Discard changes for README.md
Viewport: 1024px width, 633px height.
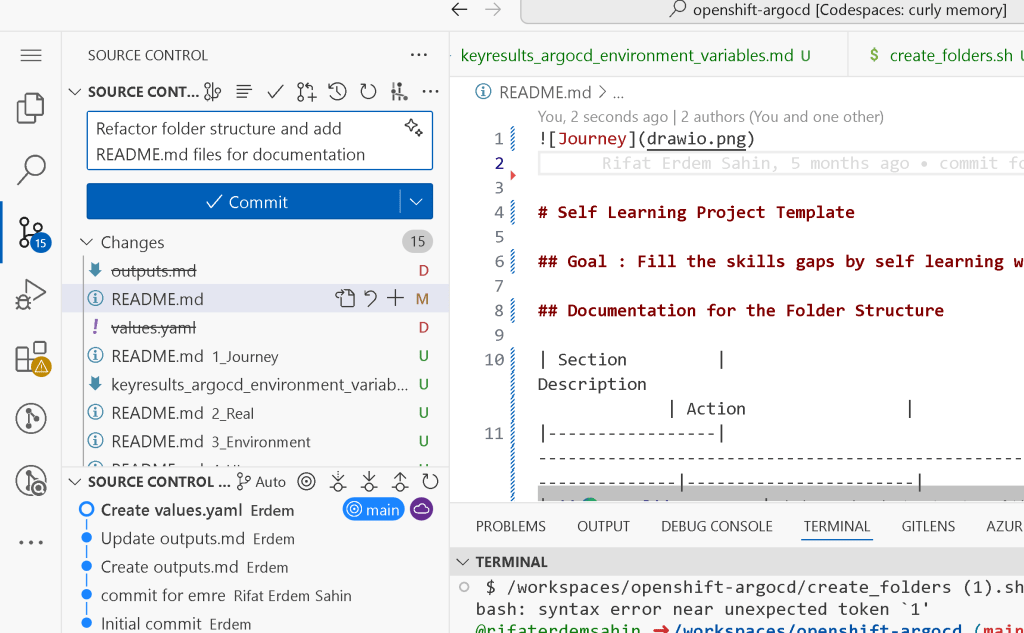coord(370,299)
